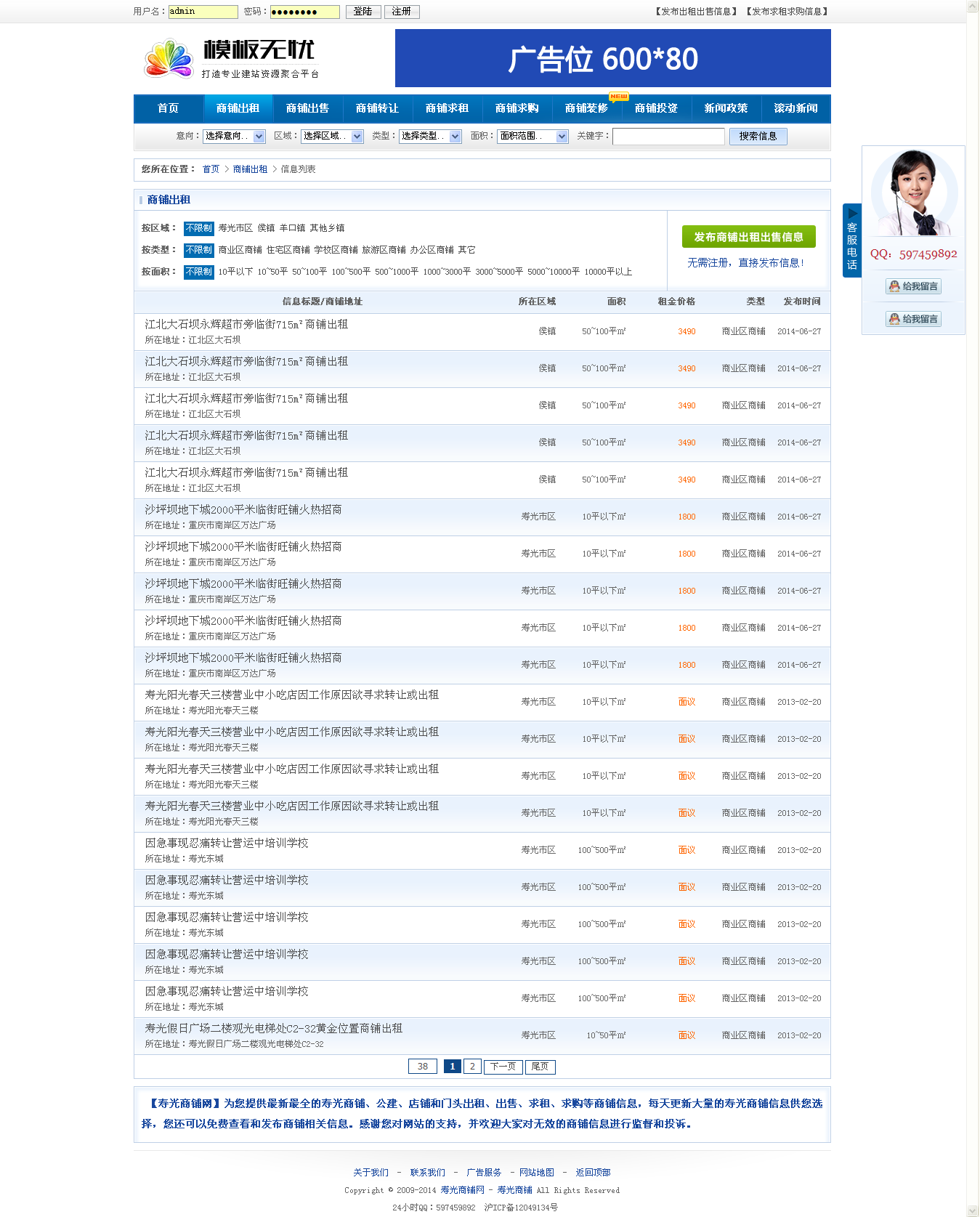Image resolution: width=980 pixels, height=1217 pixels.
Task: Open the 选择区域 dropdown
Action: pyautogui.click(x=332, y=136)
